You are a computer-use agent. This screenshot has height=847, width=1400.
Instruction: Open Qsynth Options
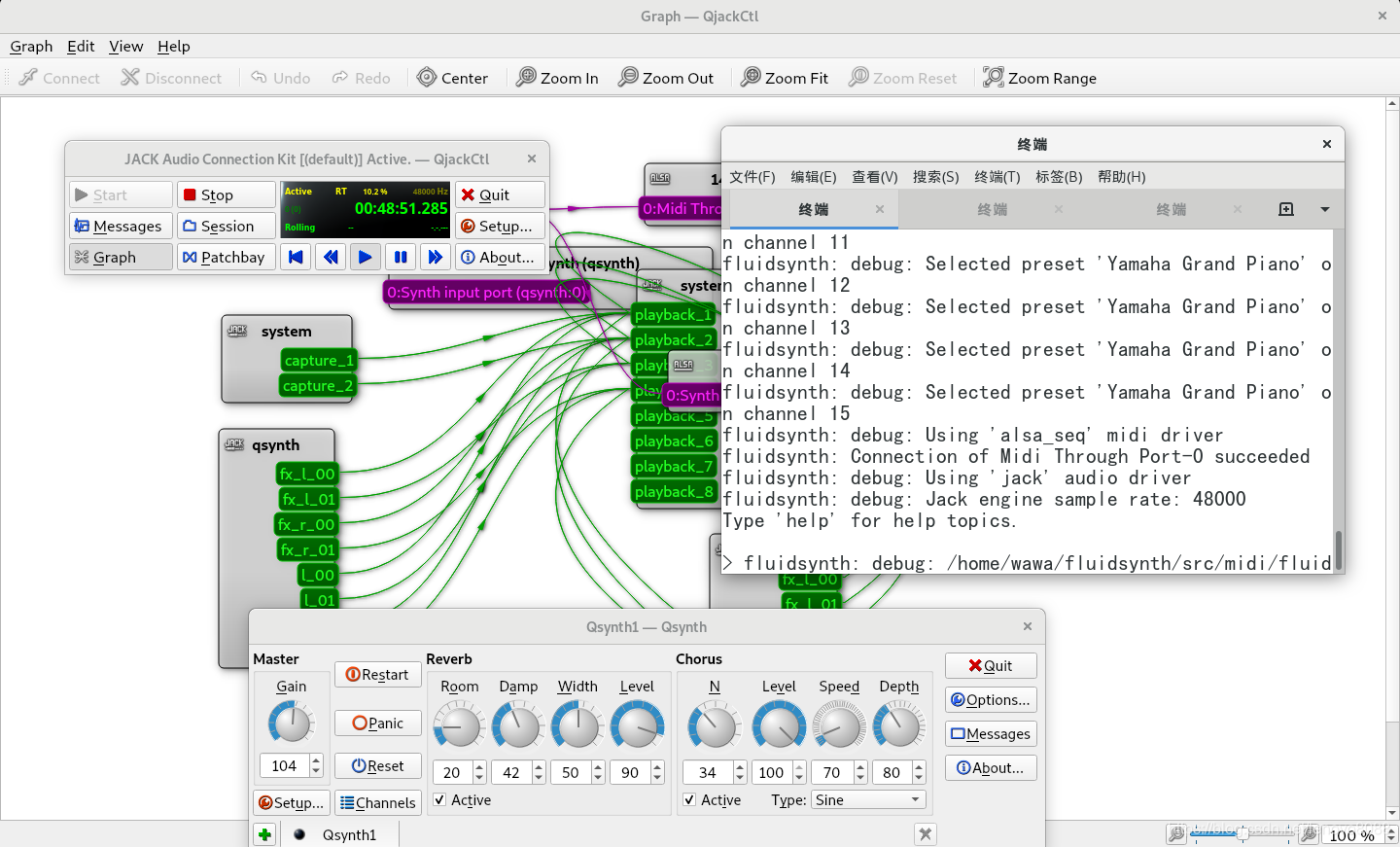(991, 699)
